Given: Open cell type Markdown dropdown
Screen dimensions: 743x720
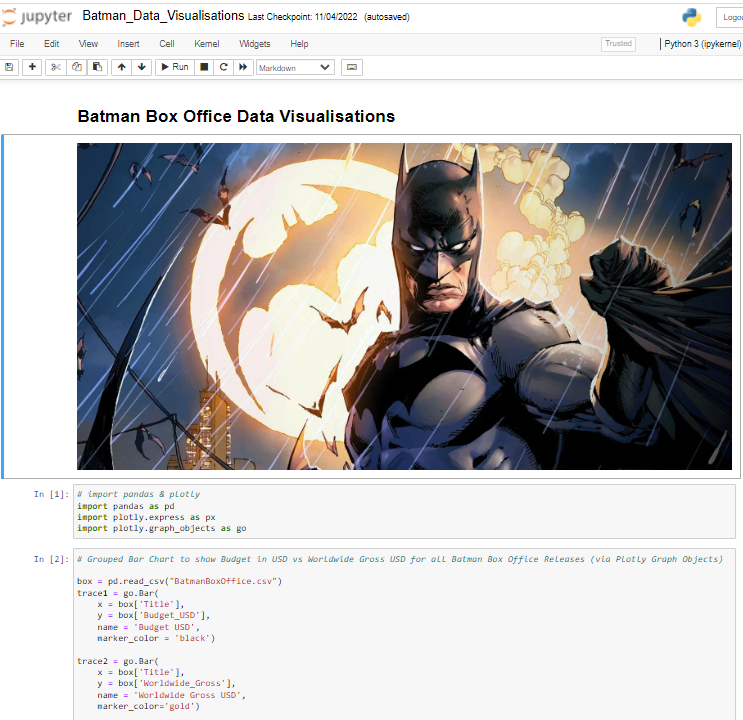Looking at the screenshot, I should [x=295, y=67].
